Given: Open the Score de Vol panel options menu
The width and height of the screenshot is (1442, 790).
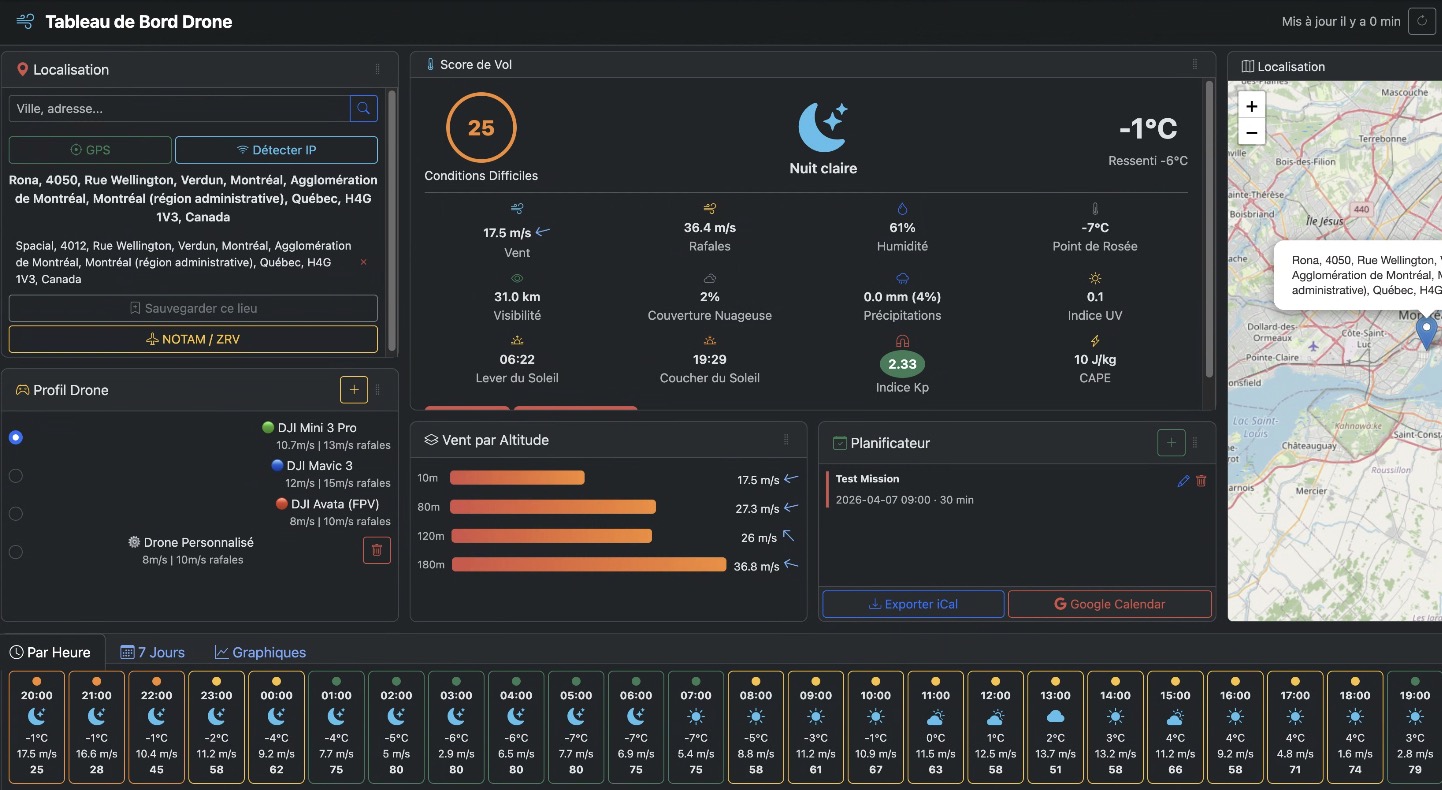Looking at the screenshot, I should coord(1194,64).
